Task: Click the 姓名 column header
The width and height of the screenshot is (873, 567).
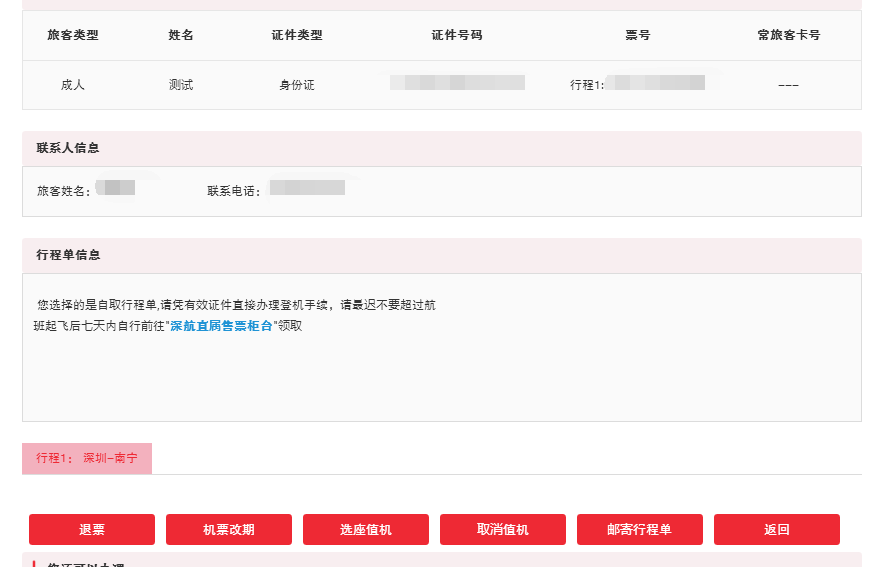Action: (181, 35)
